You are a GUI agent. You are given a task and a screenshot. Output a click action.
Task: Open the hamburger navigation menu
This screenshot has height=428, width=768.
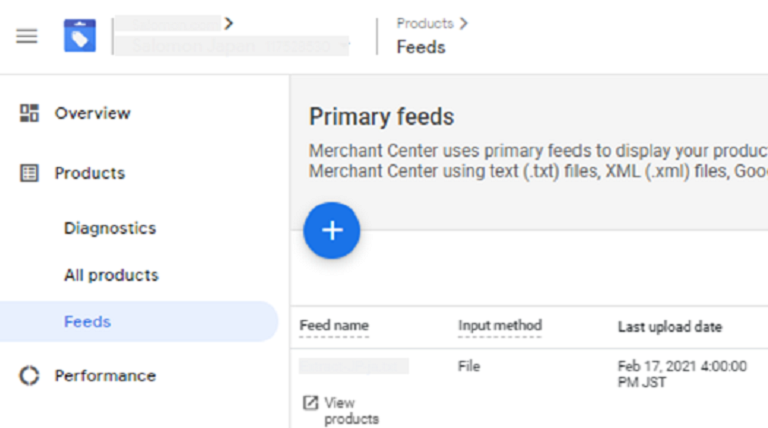coord(27,36)
